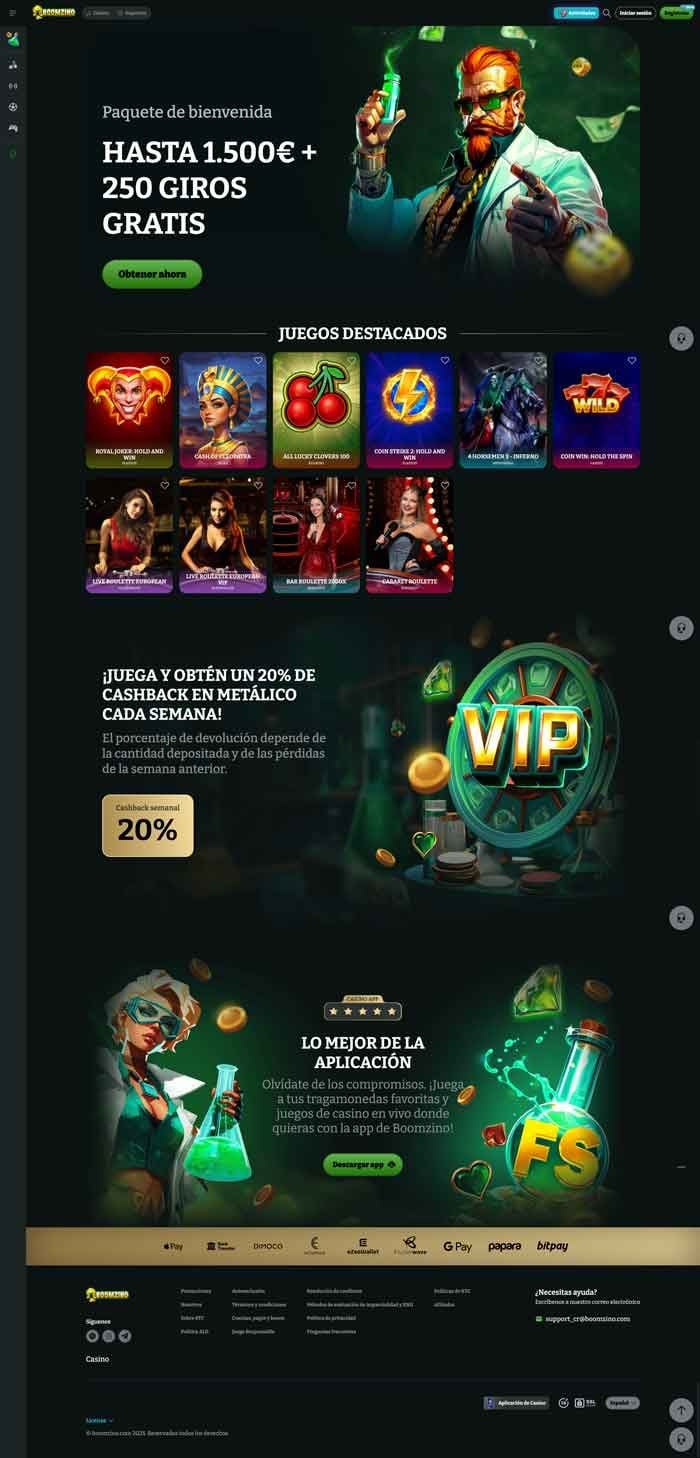Select the game controller sidebar icon
Viewport: 700px width, 1458px height.
12,128
